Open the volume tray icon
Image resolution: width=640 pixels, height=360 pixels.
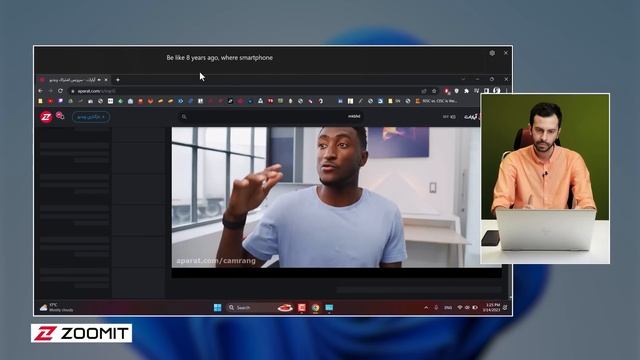(467, 307)
